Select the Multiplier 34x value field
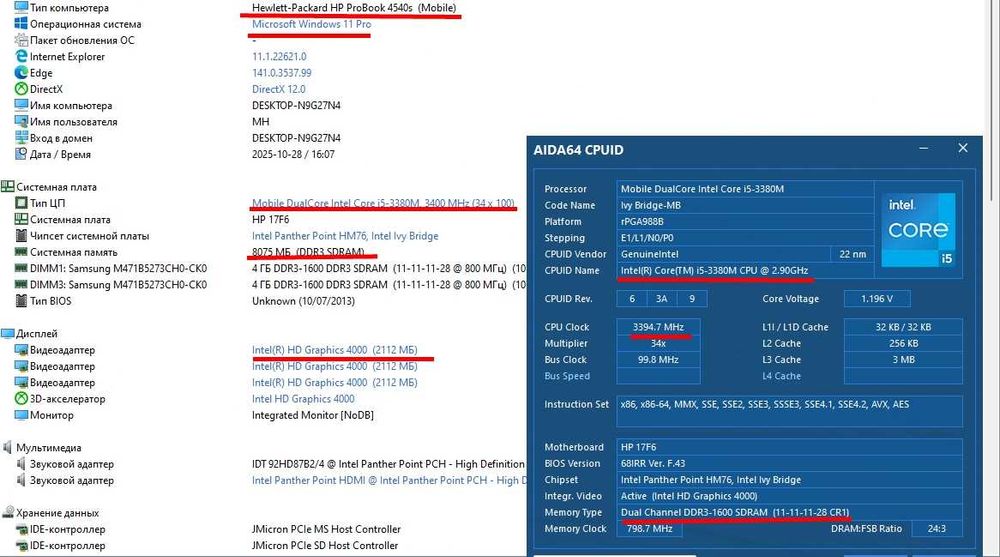The height and width of the screenshot is (557, 1000). [x=658, y=343]
